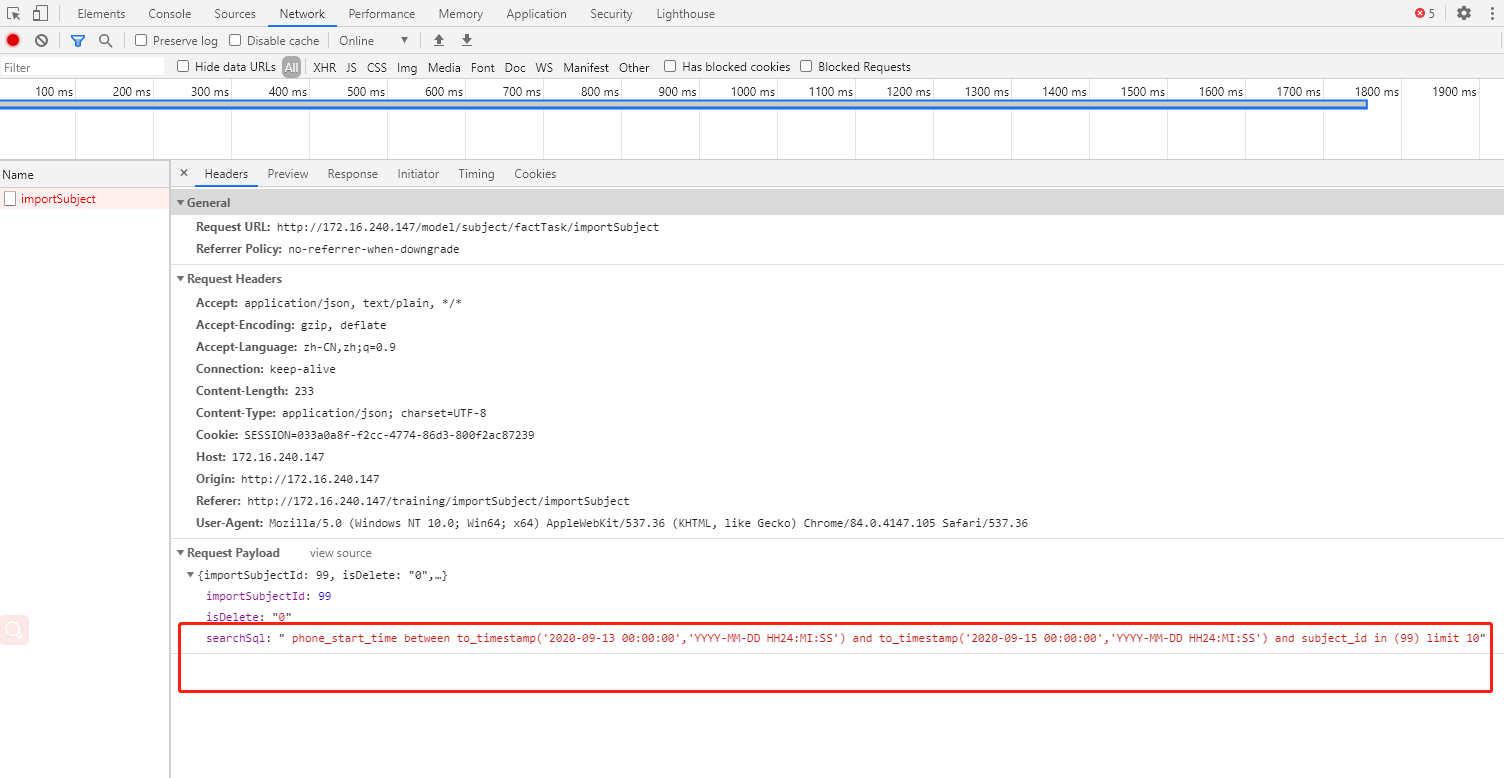Image resolution: width=1504 pixels, height=778 pixels.
Task: Focus the Filter text input
Action: point(82,67)
